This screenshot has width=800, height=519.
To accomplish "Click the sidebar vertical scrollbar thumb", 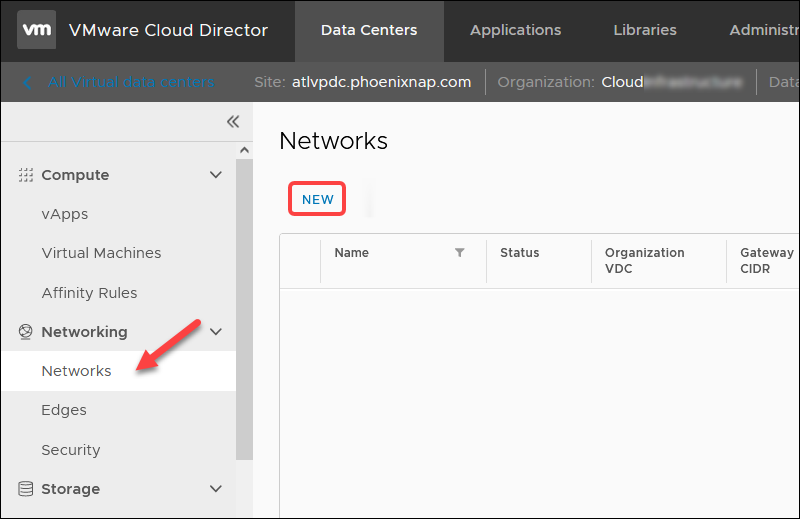I will click(244, 309).
